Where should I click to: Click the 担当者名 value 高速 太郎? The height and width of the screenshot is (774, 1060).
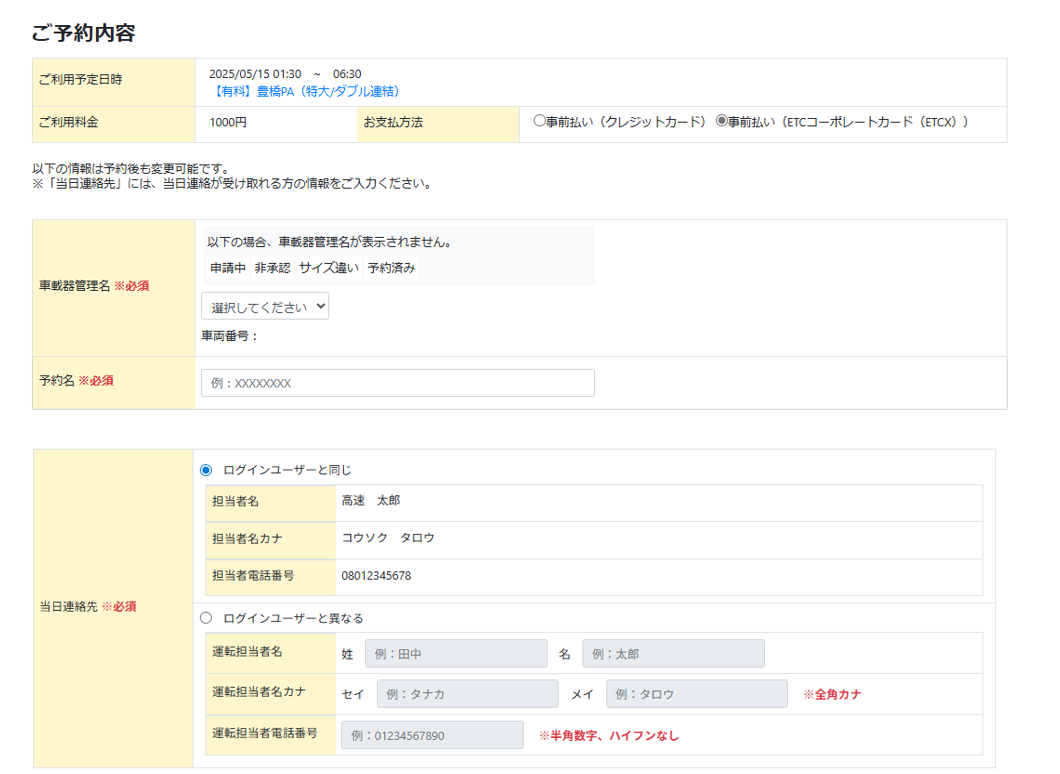[371, 500]
